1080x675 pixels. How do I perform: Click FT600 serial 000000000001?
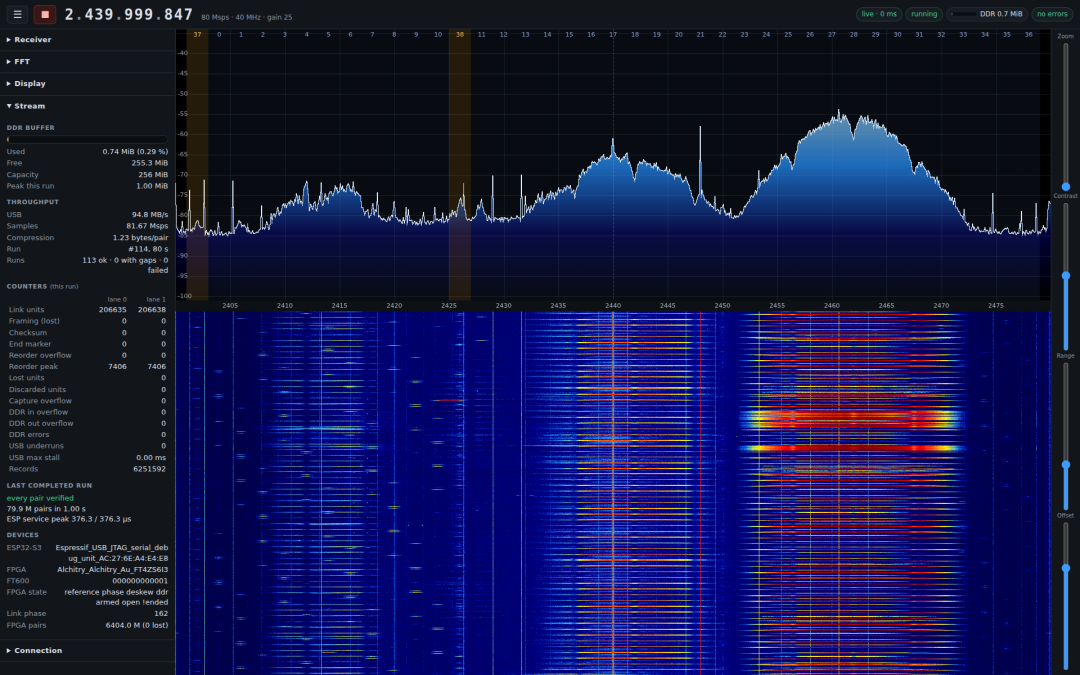coord(140,581)
